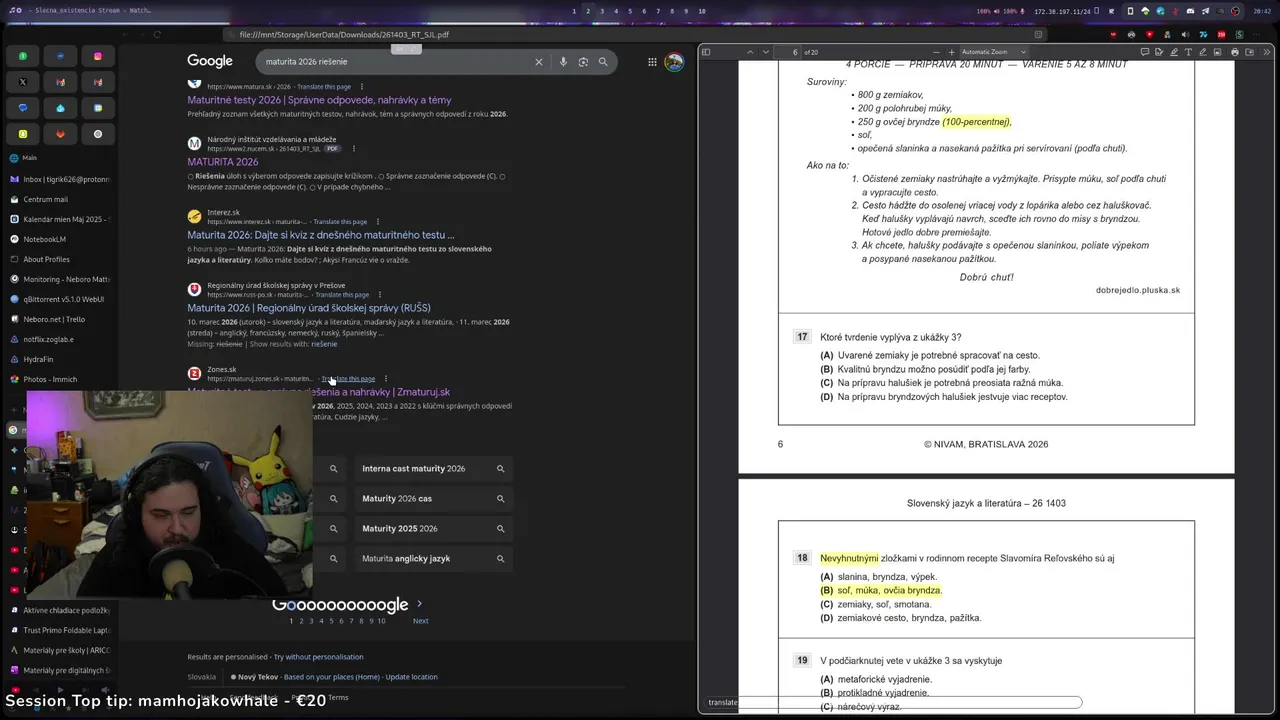Open the Google account avatar
Viewport: 1280px width, 720px height.
pos(675,62)
